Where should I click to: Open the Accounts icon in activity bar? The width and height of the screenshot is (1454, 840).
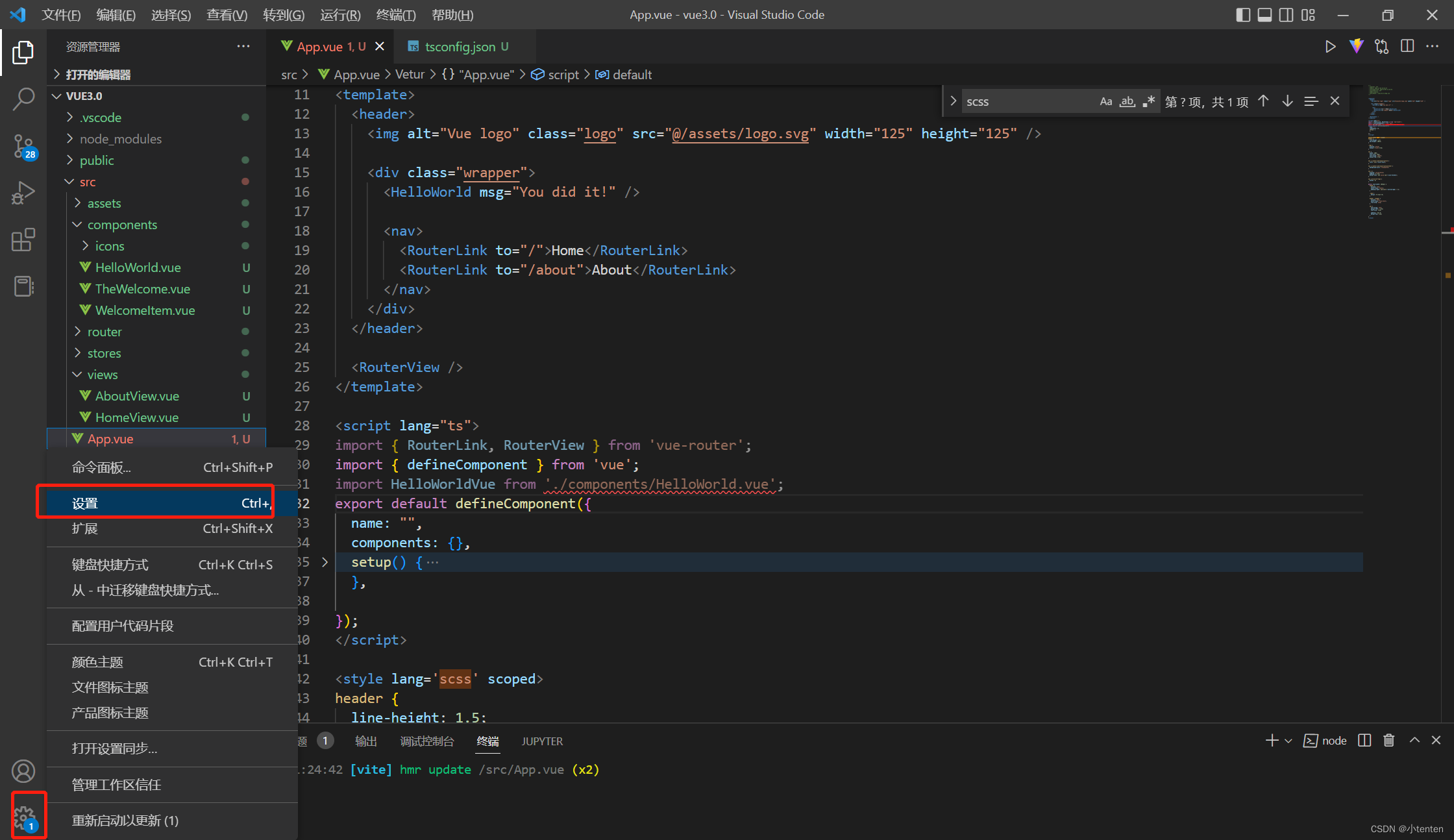(23, 771)
